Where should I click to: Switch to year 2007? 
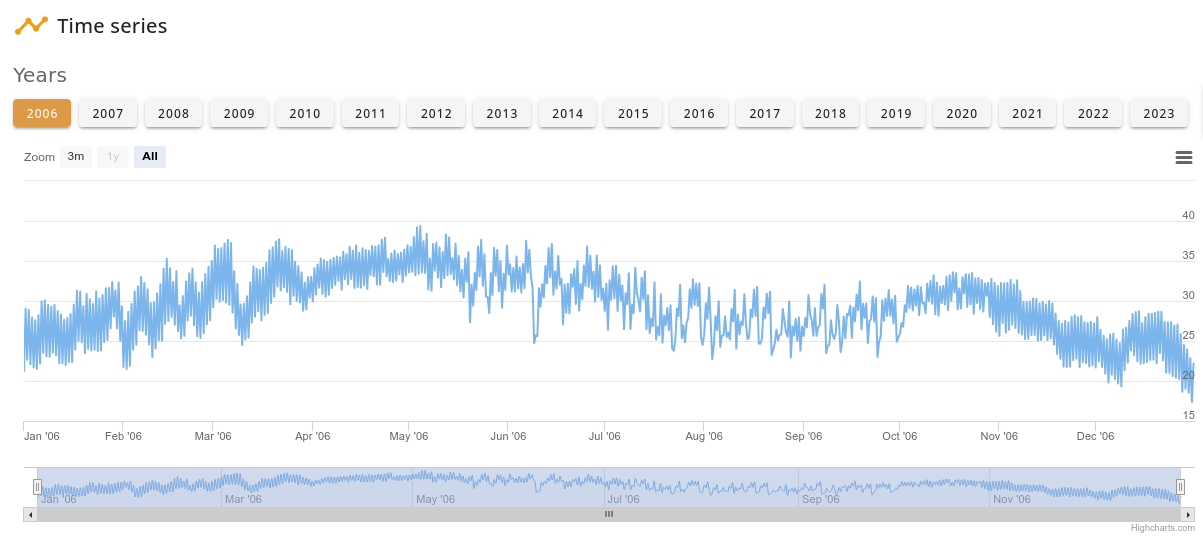(108, 113)
